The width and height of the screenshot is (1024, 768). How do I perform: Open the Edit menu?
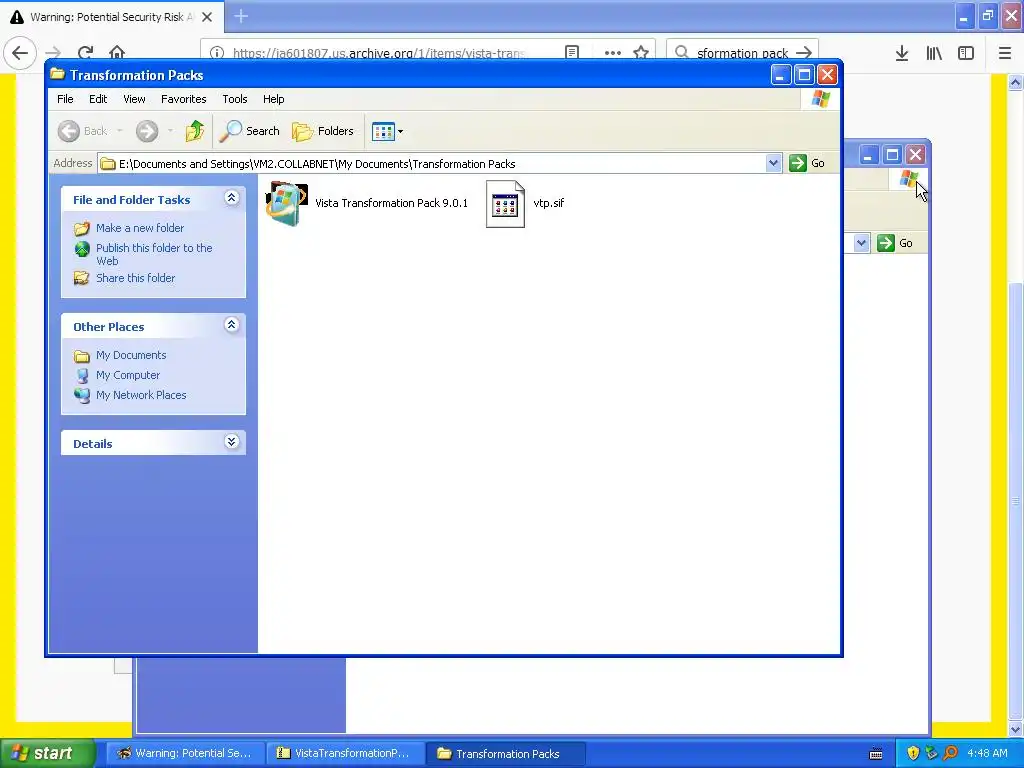(98, 99)
